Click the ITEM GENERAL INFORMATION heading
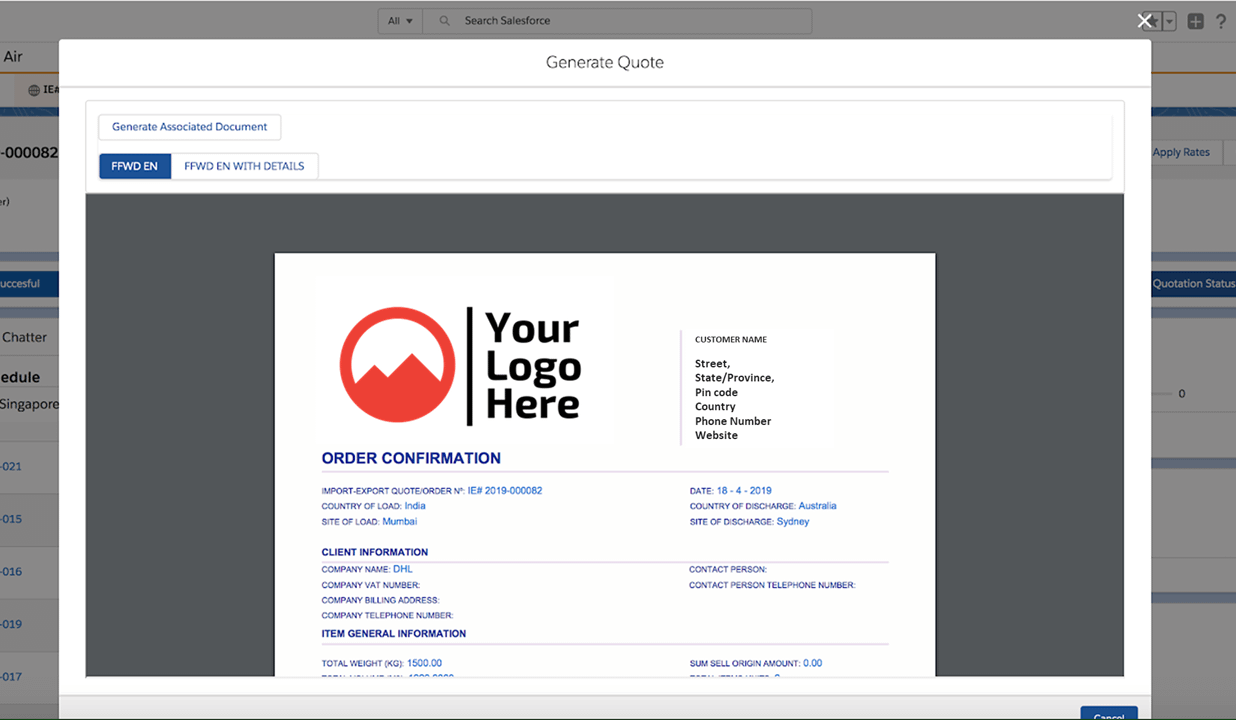1236x720 pixels. pos(394,634)
